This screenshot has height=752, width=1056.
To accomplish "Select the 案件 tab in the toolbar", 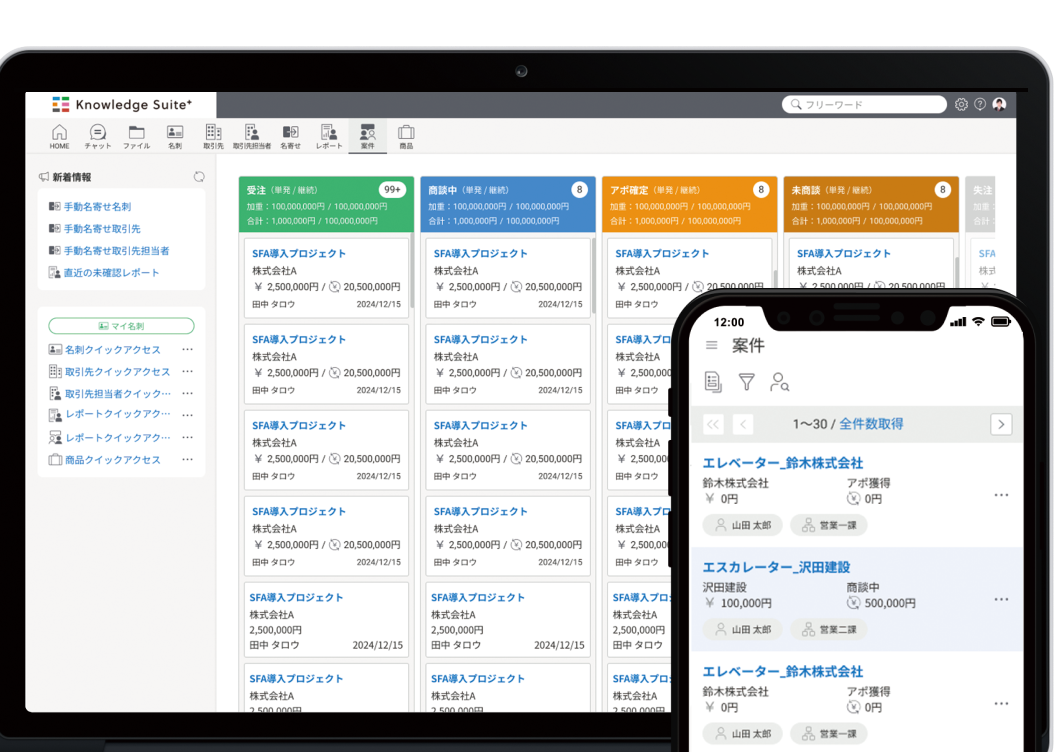I will [x=368, y=137].
